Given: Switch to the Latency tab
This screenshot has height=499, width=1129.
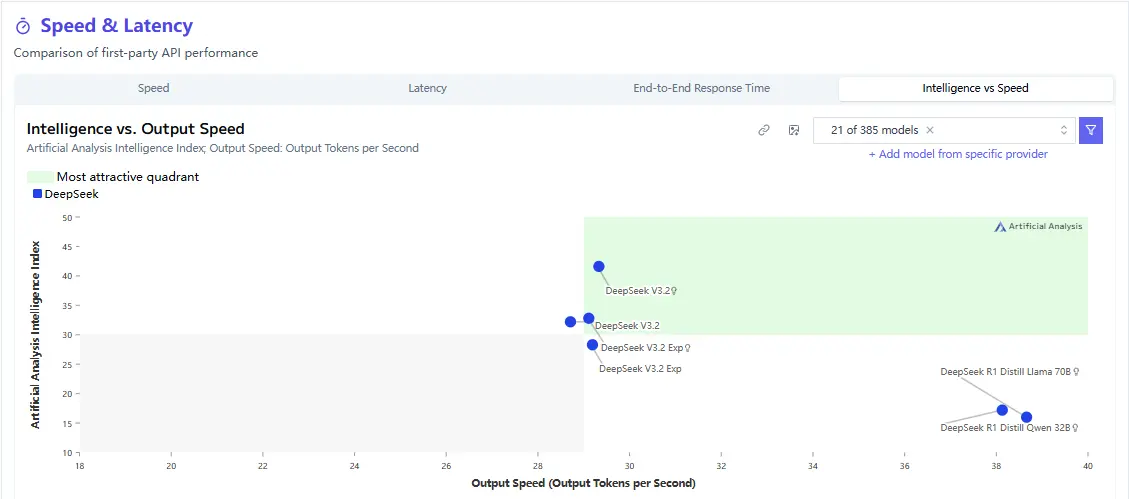Looking at the screenshot, I should point(428,89).
